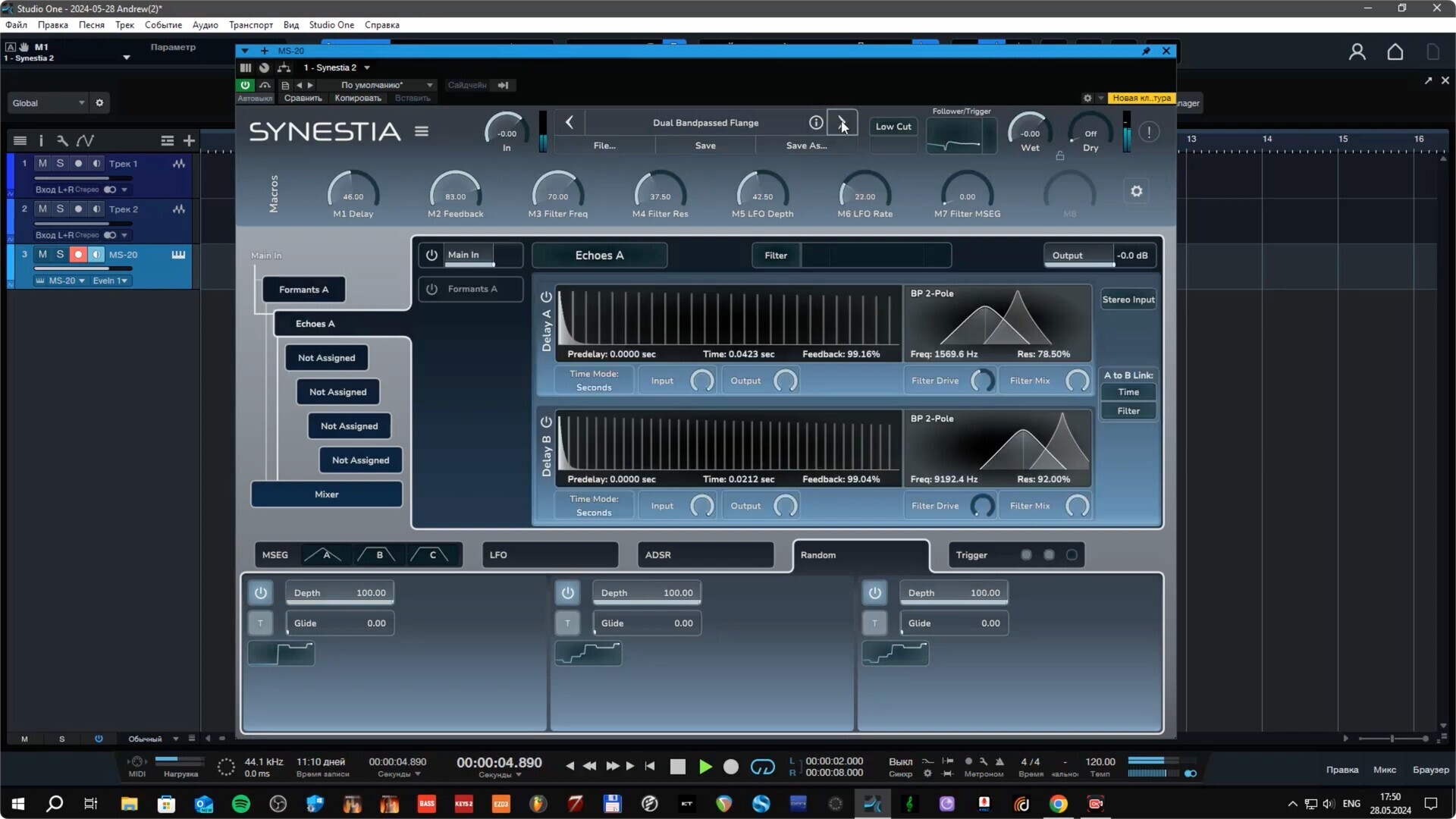The image size is (1456, 819).
Task: Open the track inspector info icon
Action: point(41,140)
